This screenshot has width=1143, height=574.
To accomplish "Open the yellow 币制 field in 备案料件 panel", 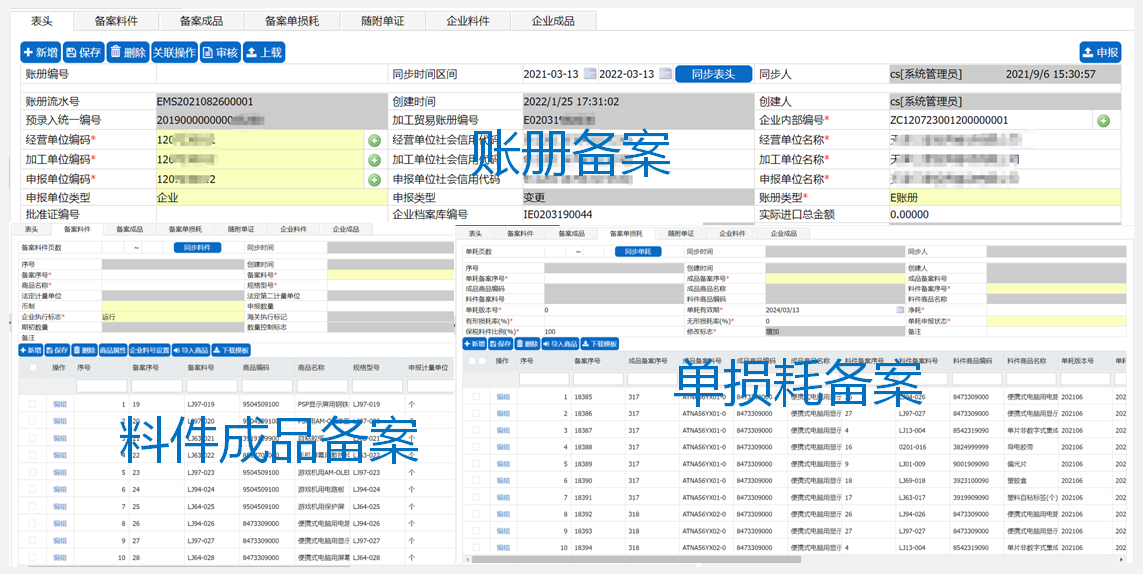I will (x=172, y=306).
